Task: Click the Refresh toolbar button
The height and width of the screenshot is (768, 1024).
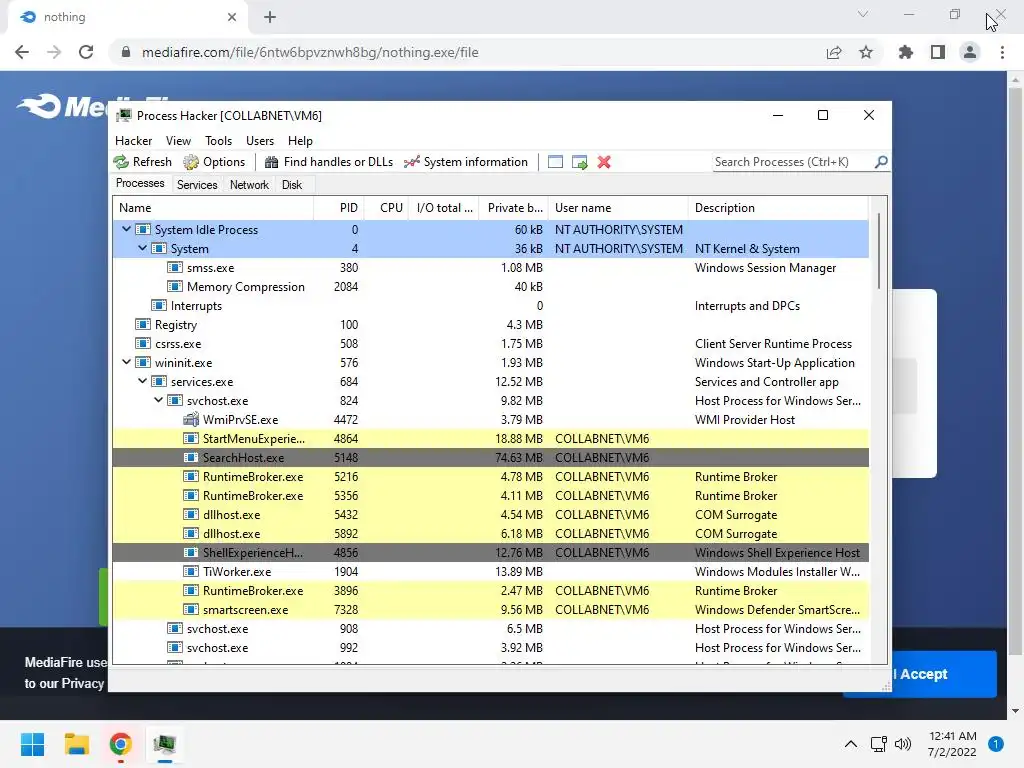Action: coord(142,162)
